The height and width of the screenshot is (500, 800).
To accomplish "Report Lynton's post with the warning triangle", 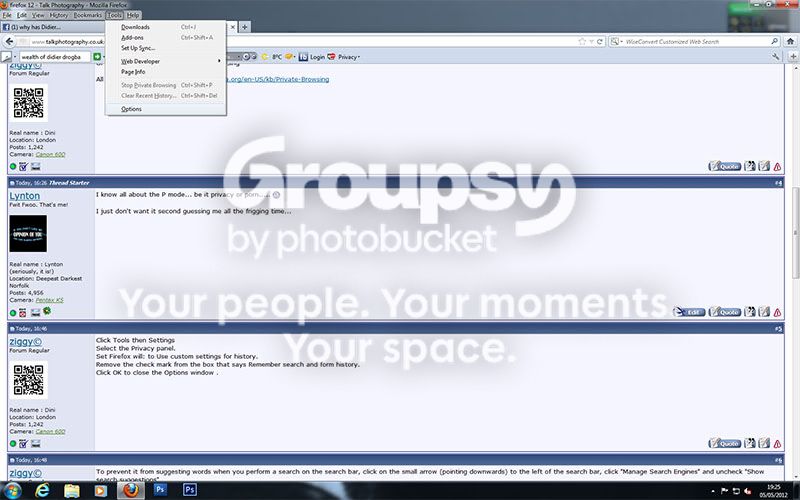I will coord(777,312).
